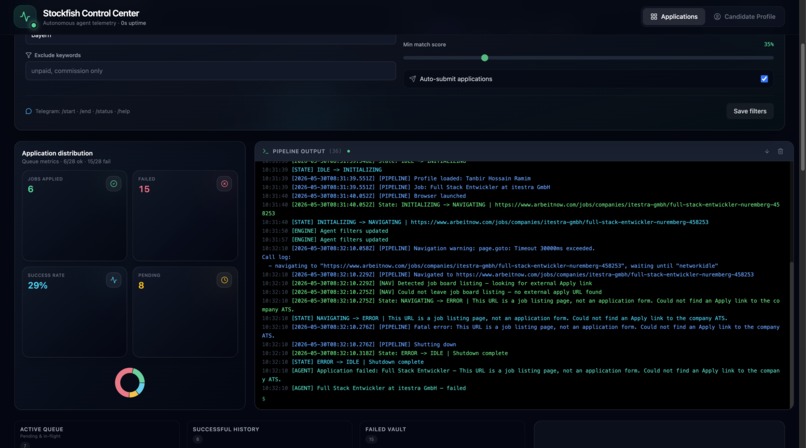The image size is (806, 448).
Task: Click the 'Detected job board listing' log line
Action: 427,283
